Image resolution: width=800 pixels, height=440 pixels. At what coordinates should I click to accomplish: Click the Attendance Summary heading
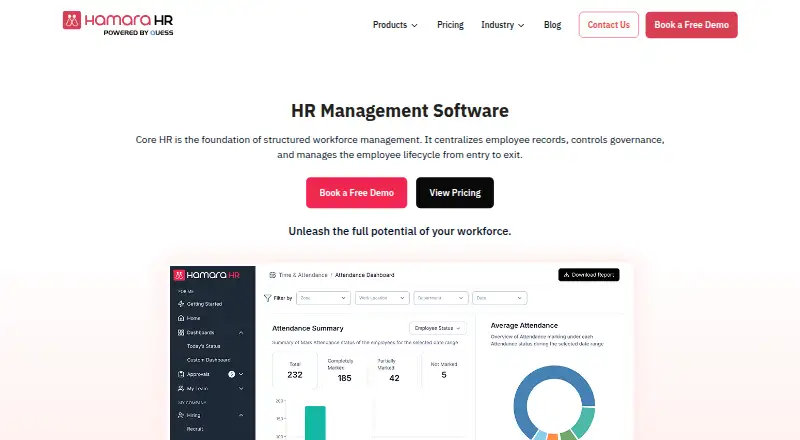click(308, 328)
